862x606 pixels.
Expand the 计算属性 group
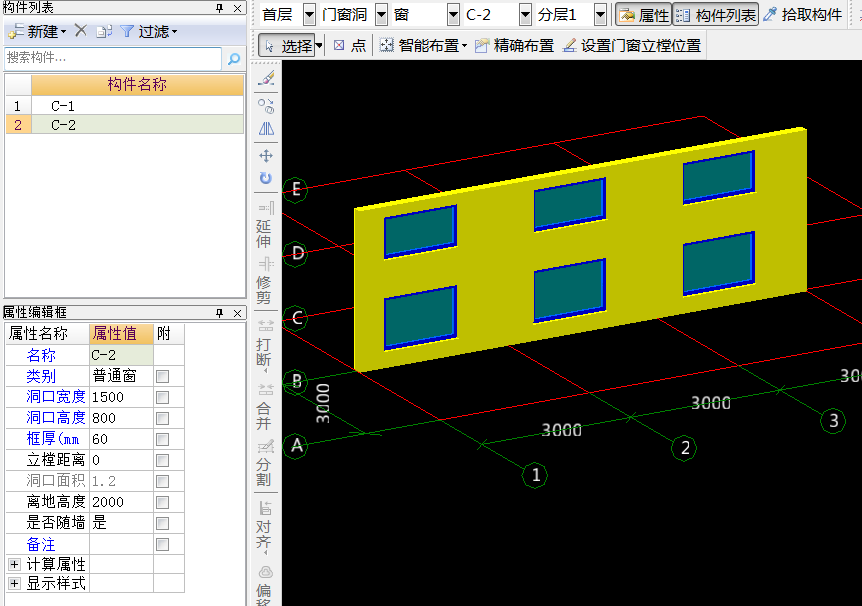(x=14, y=565)
